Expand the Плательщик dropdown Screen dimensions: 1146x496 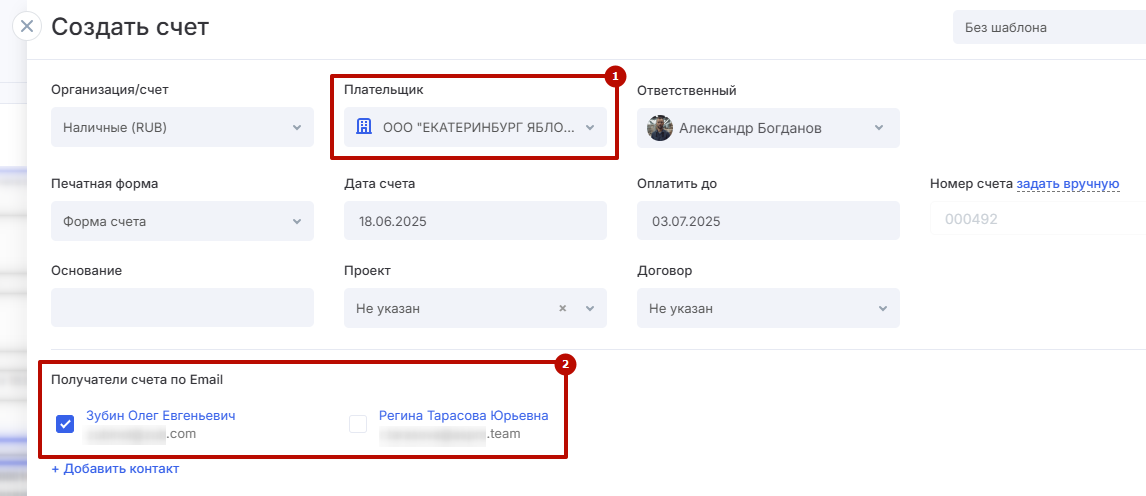590,128
